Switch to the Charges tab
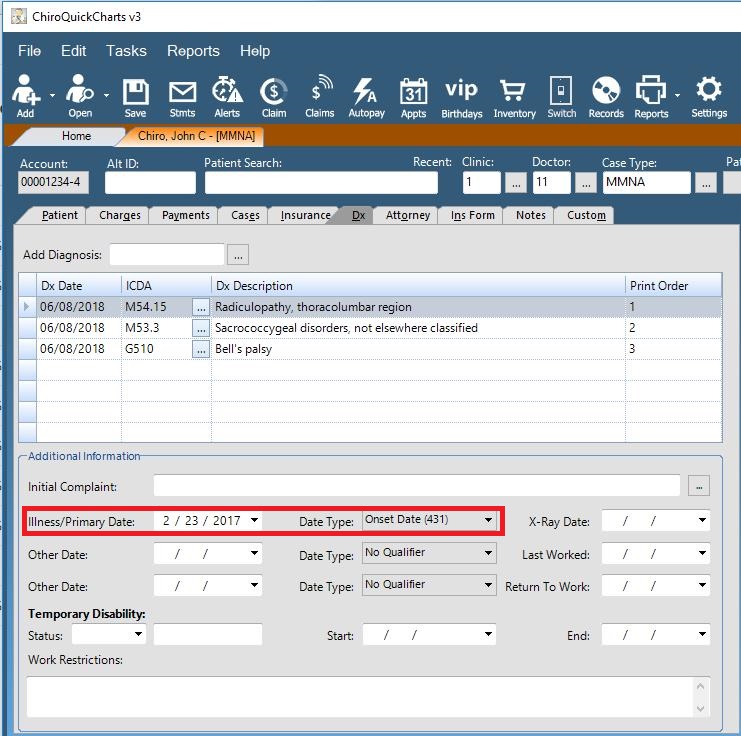The height and width of the screenshot is (736, 741). (x=119, y=215)
